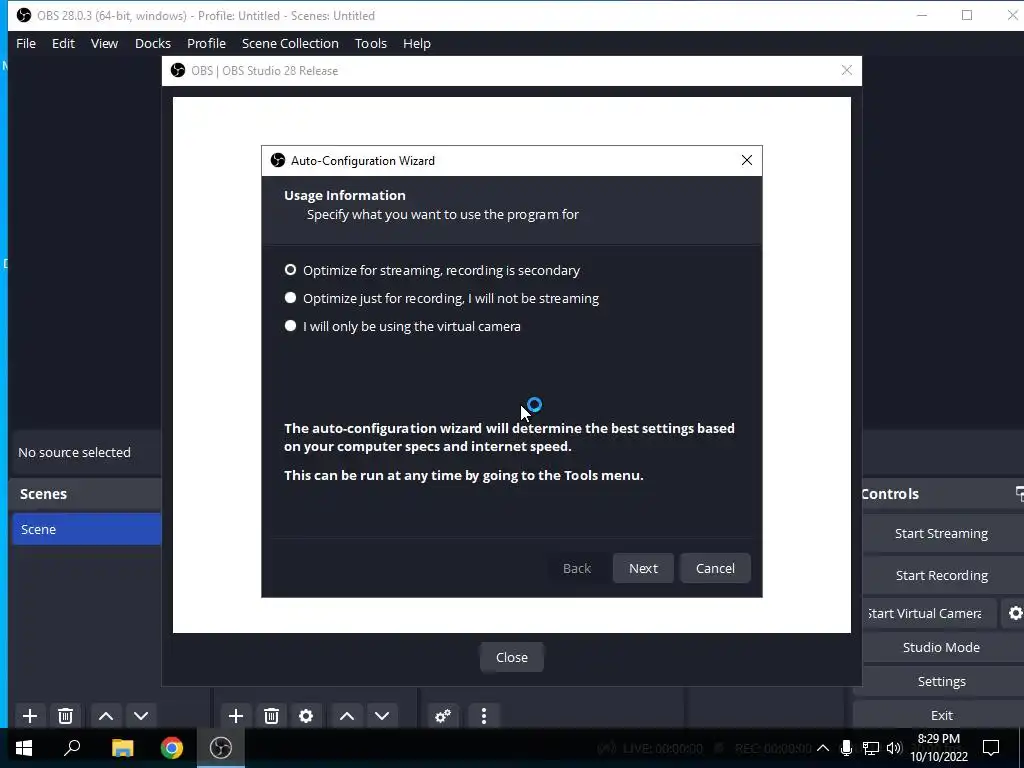Click microphone tray icon
Image resolution: width=1024 pixels, height=768 pixels.
(x=846, y=748)
